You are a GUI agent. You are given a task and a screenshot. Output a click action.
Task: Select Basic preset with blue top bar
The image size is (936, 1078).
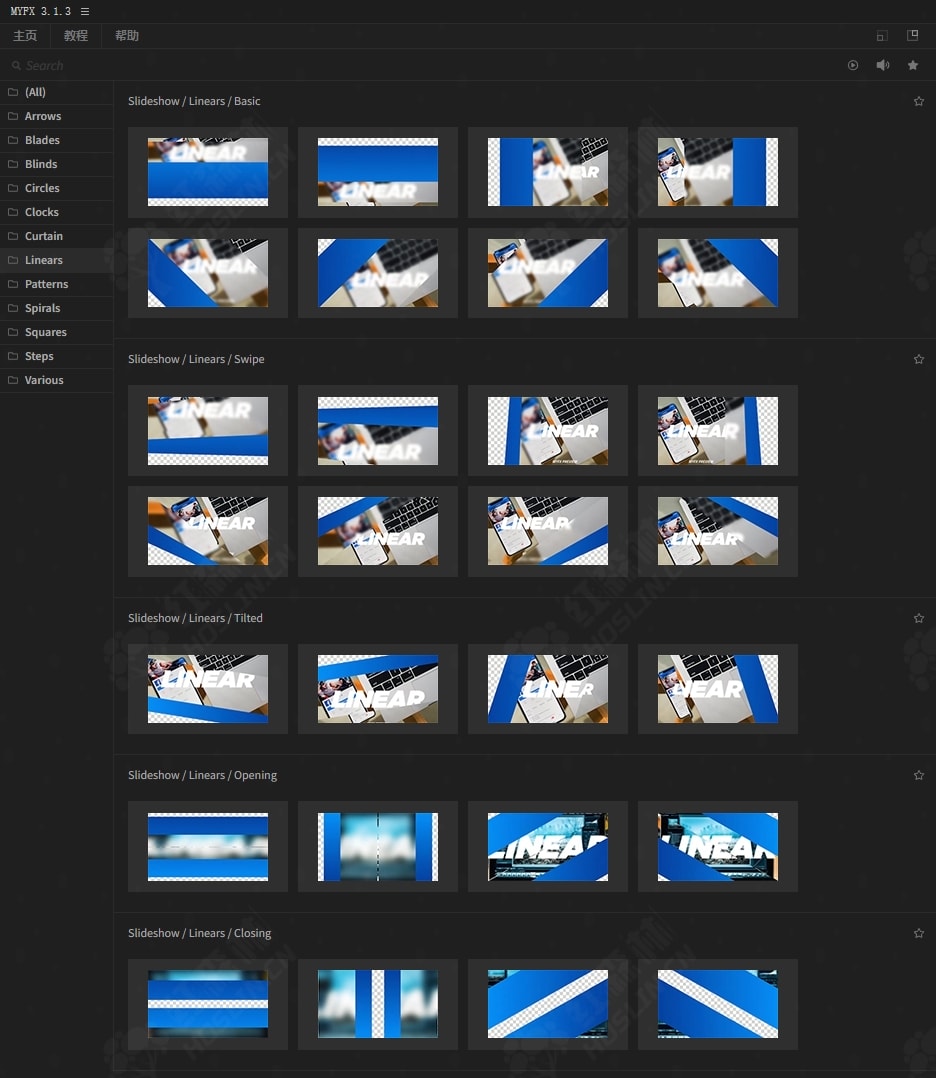coord(378,172)
